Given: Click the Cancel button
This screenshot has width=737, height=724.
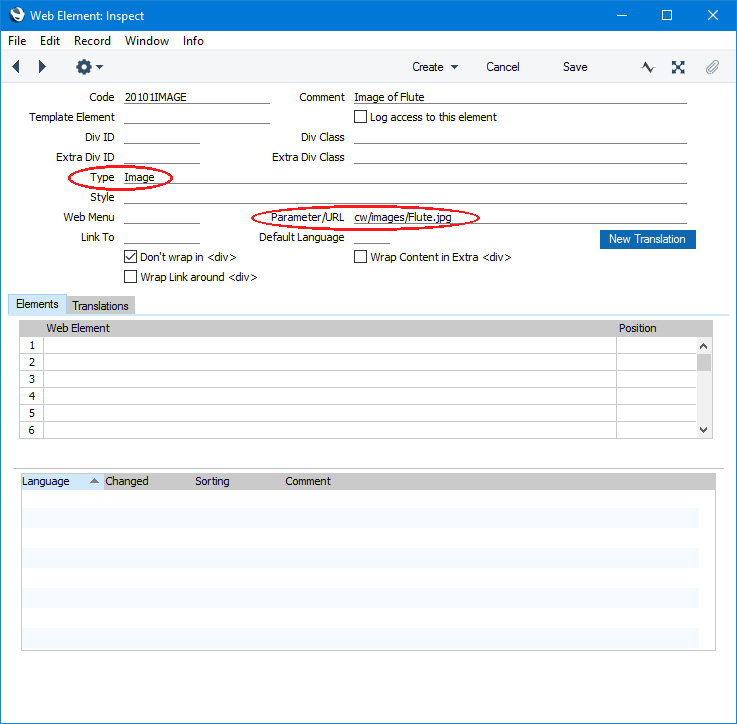Looking at the screenshot, I should pos(502,67).
